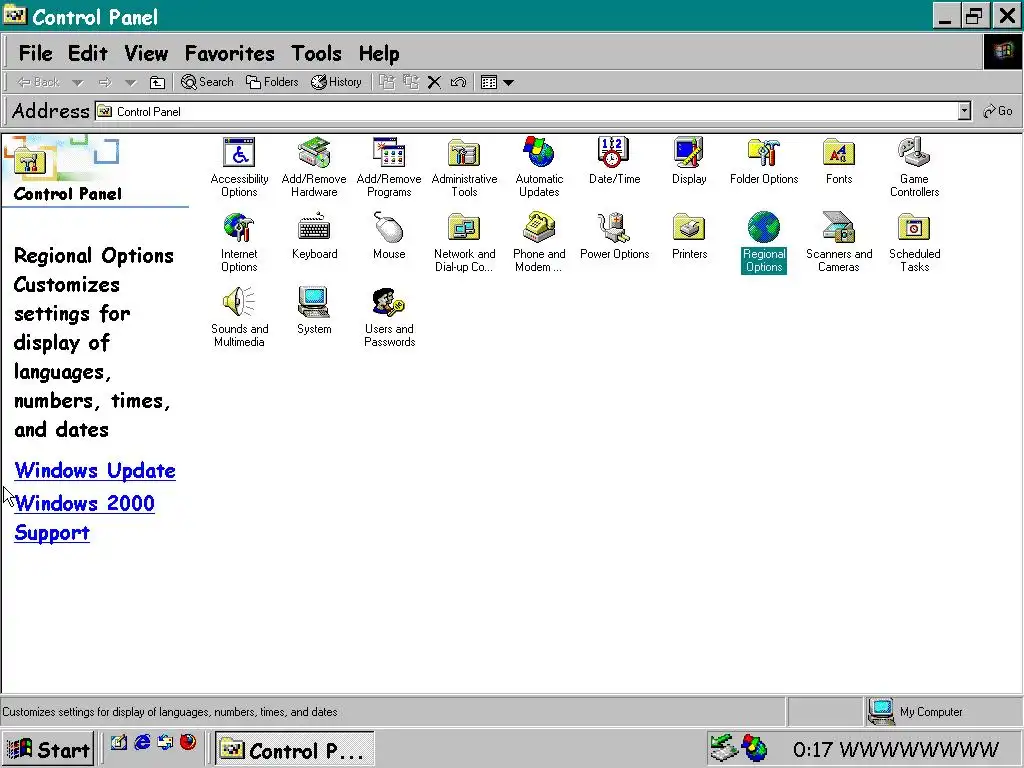Toggle the Folders pane button
The image size is (1024, 768).
coord(272,82)
